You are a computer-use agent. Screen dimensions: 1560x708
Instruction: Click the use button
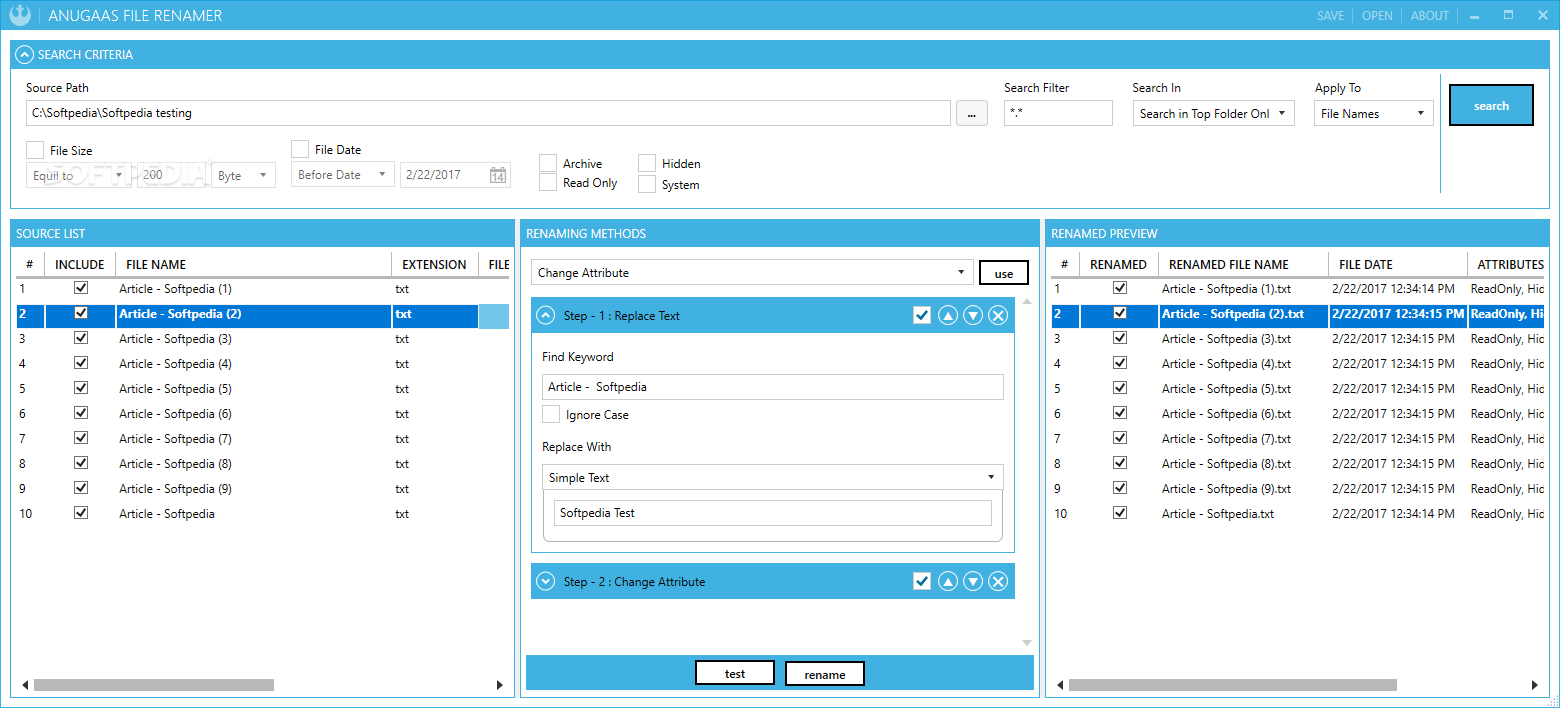pos(1004,273)
